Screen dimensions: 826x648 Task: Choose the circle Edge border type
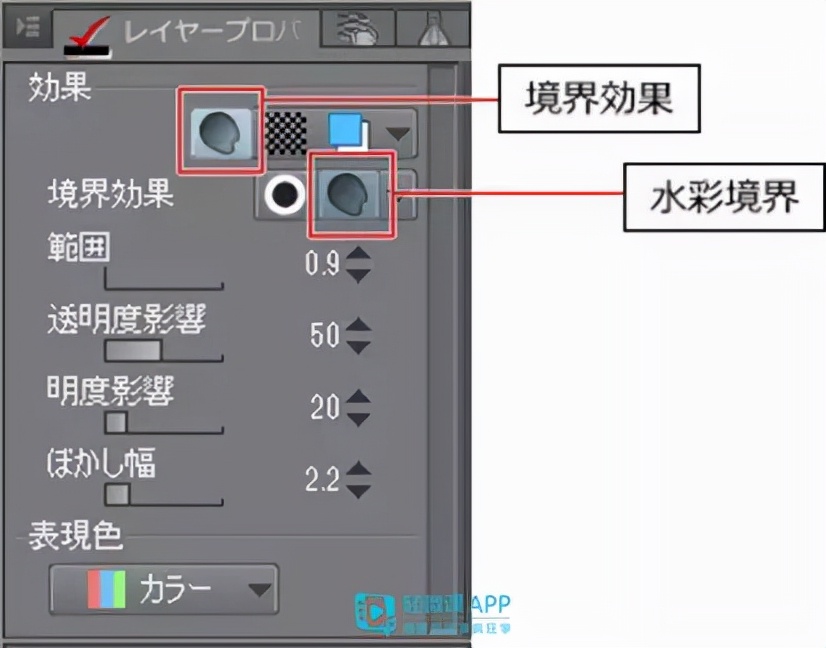[x=284, y=195]
